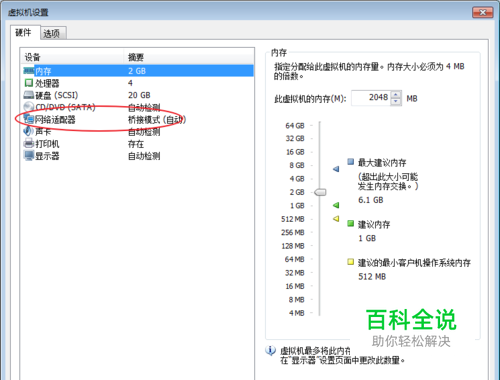Screen dimensions: 500x380
Task: Click the memory slider thumb at 2 GB
Action: pos(320,192)
